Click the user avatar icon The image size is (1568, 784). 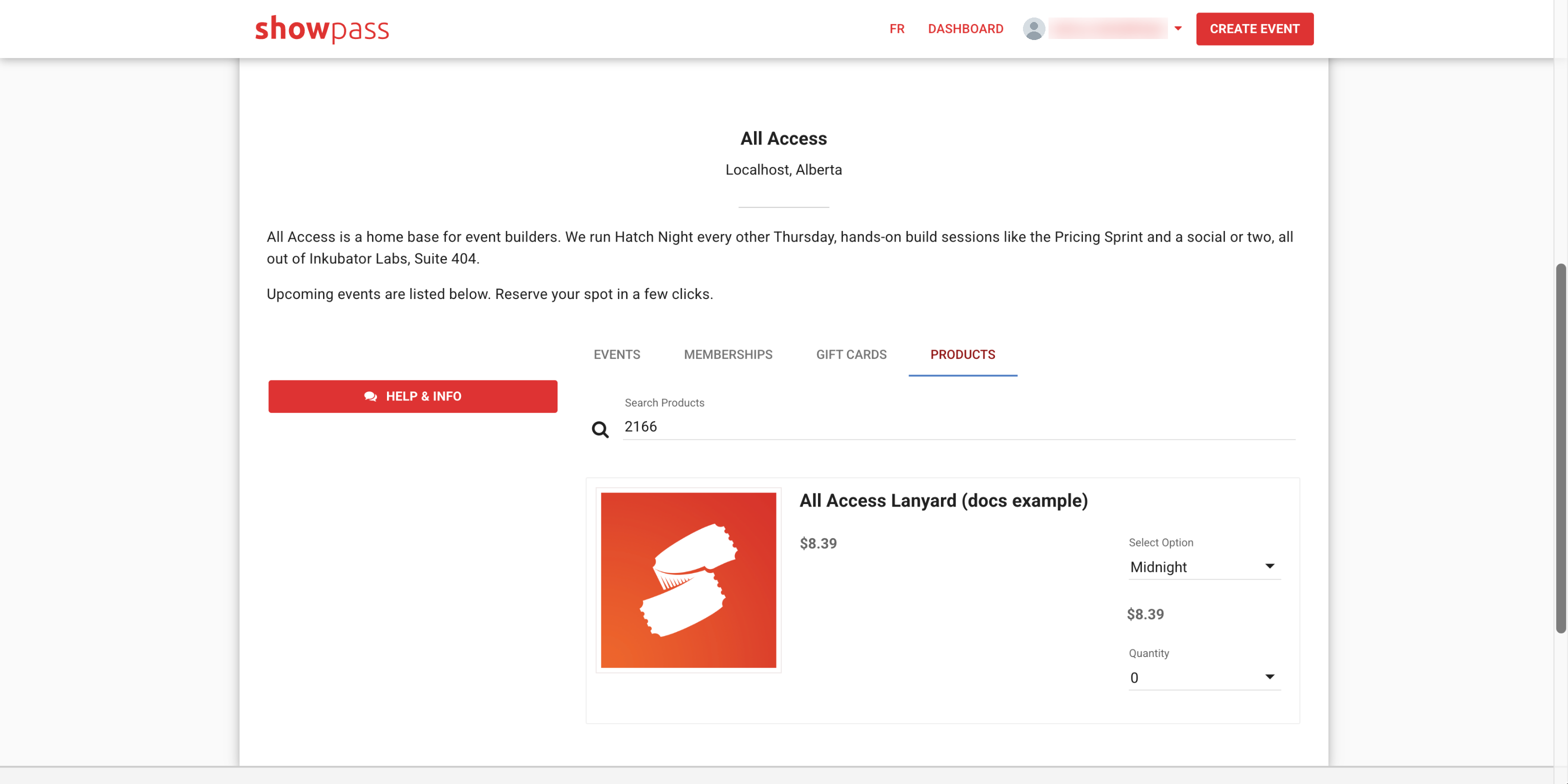tap(1033, 28)
